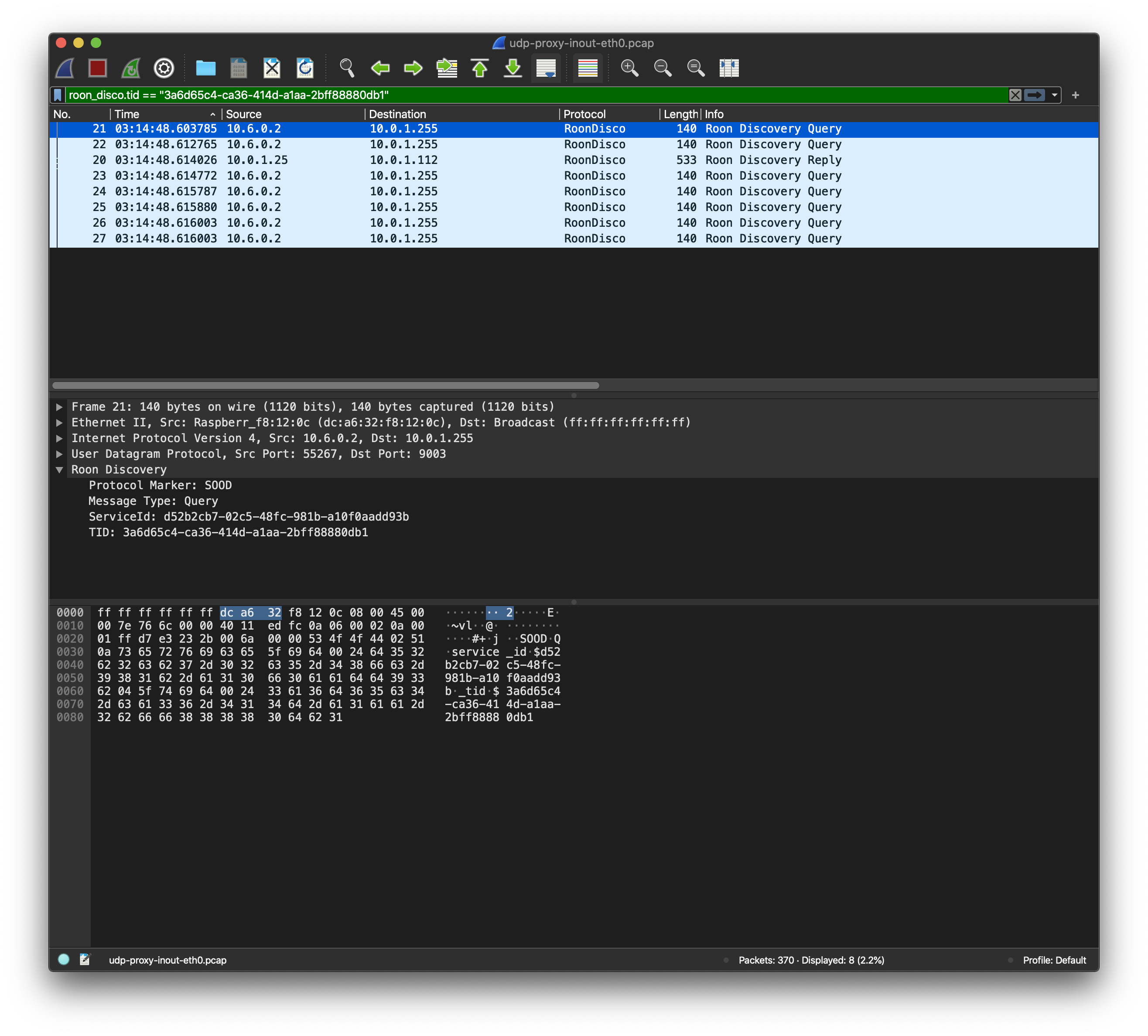Sort by Protocol column header
The image size is (1148, 1036).
[609, 114]
